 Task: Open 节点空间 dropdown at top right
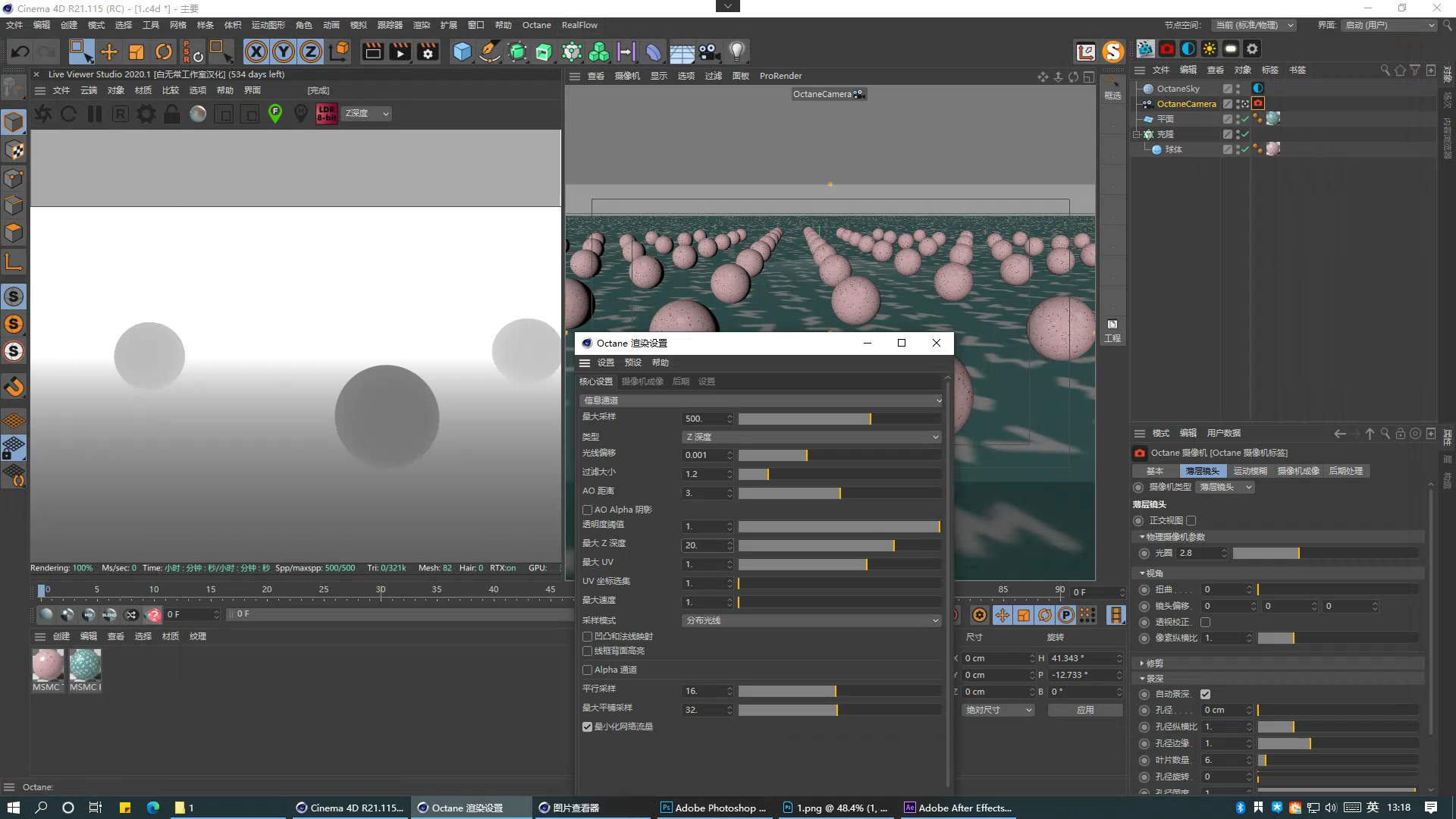coord(1252,25)
